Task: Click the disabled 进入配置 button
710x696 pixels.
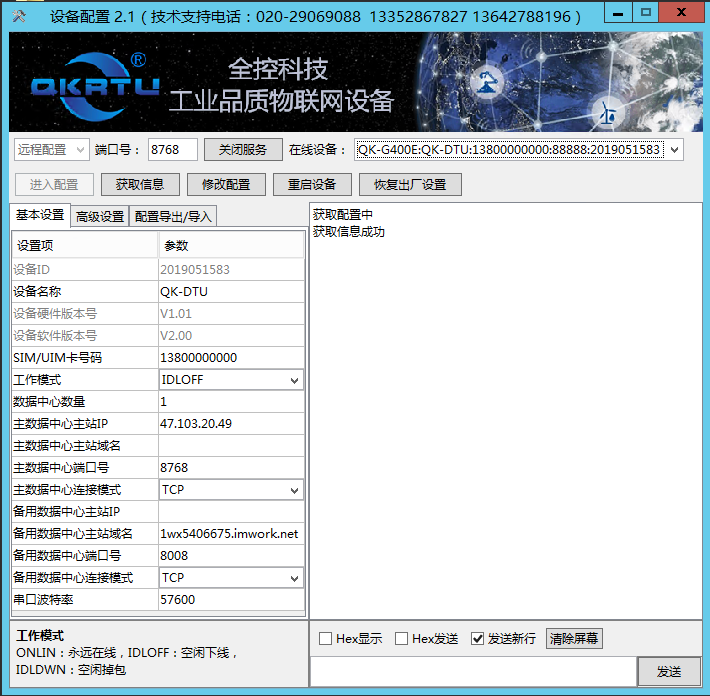Action: [x=54, y=184]
